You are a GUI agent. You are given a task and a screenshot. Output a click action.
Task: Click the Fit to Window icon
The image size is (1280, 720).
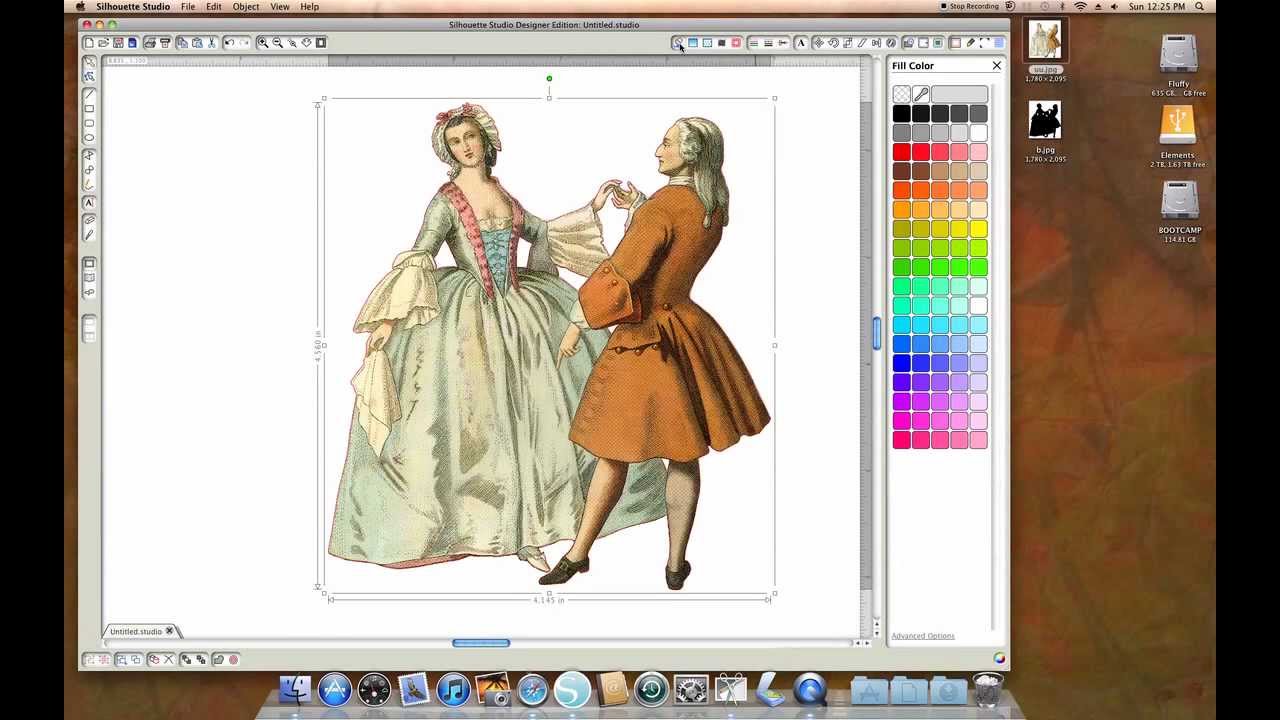[321, 42]
